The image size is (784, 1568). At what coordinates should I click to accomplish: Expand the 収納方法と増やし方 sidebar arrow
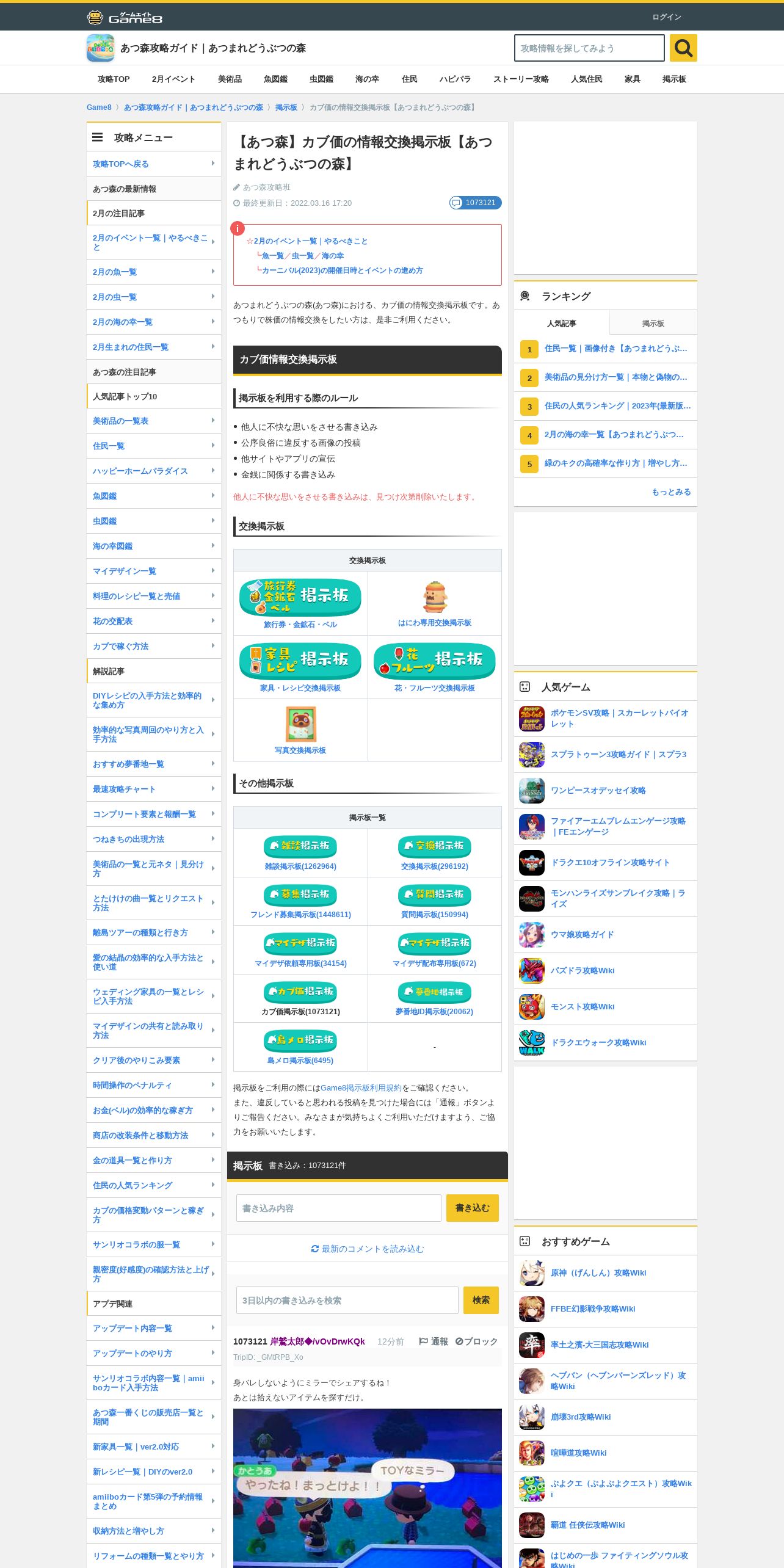pyautogui.click(x=213, y=1531)
